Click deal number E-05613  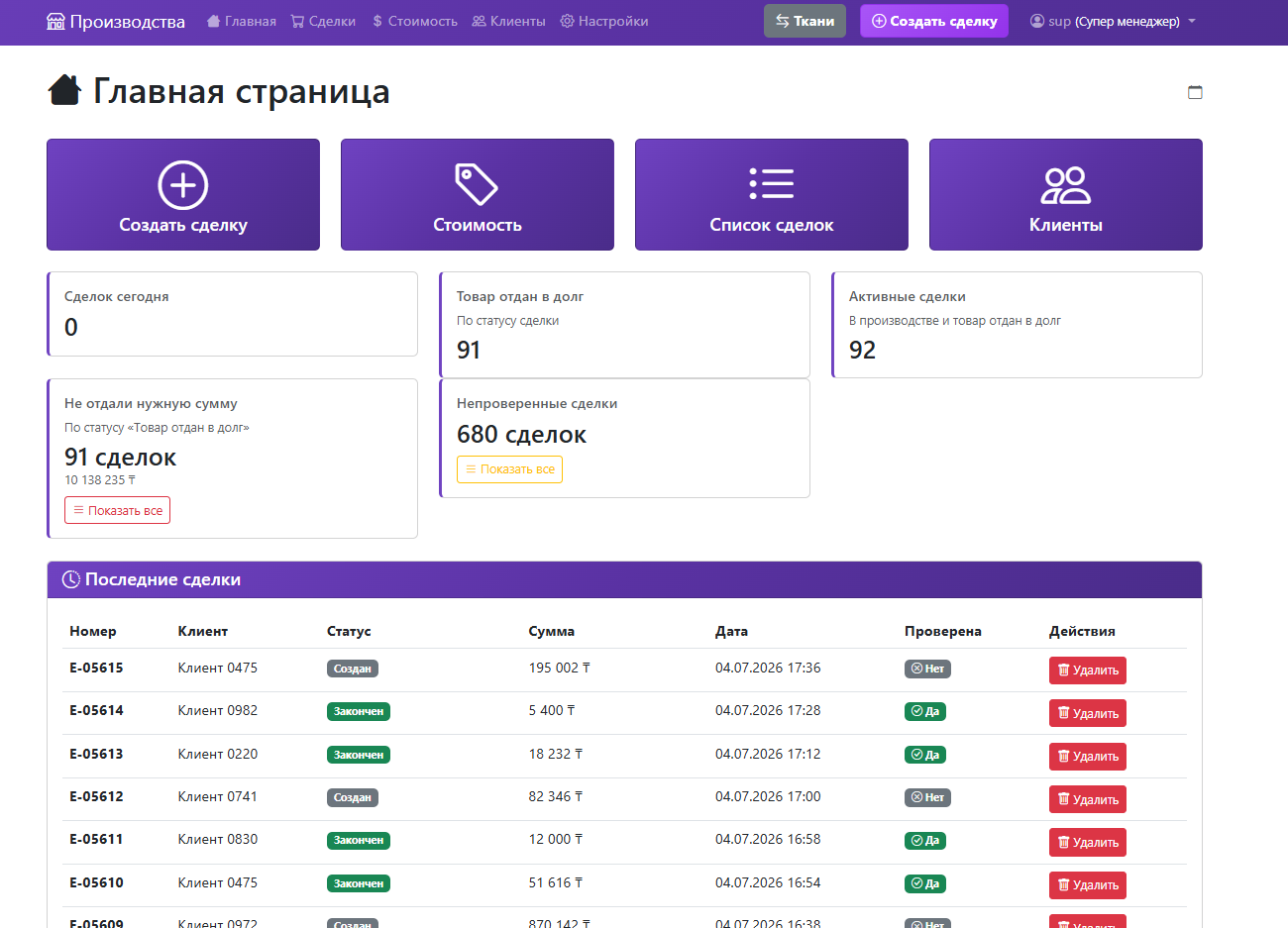(x=96, y=754)
